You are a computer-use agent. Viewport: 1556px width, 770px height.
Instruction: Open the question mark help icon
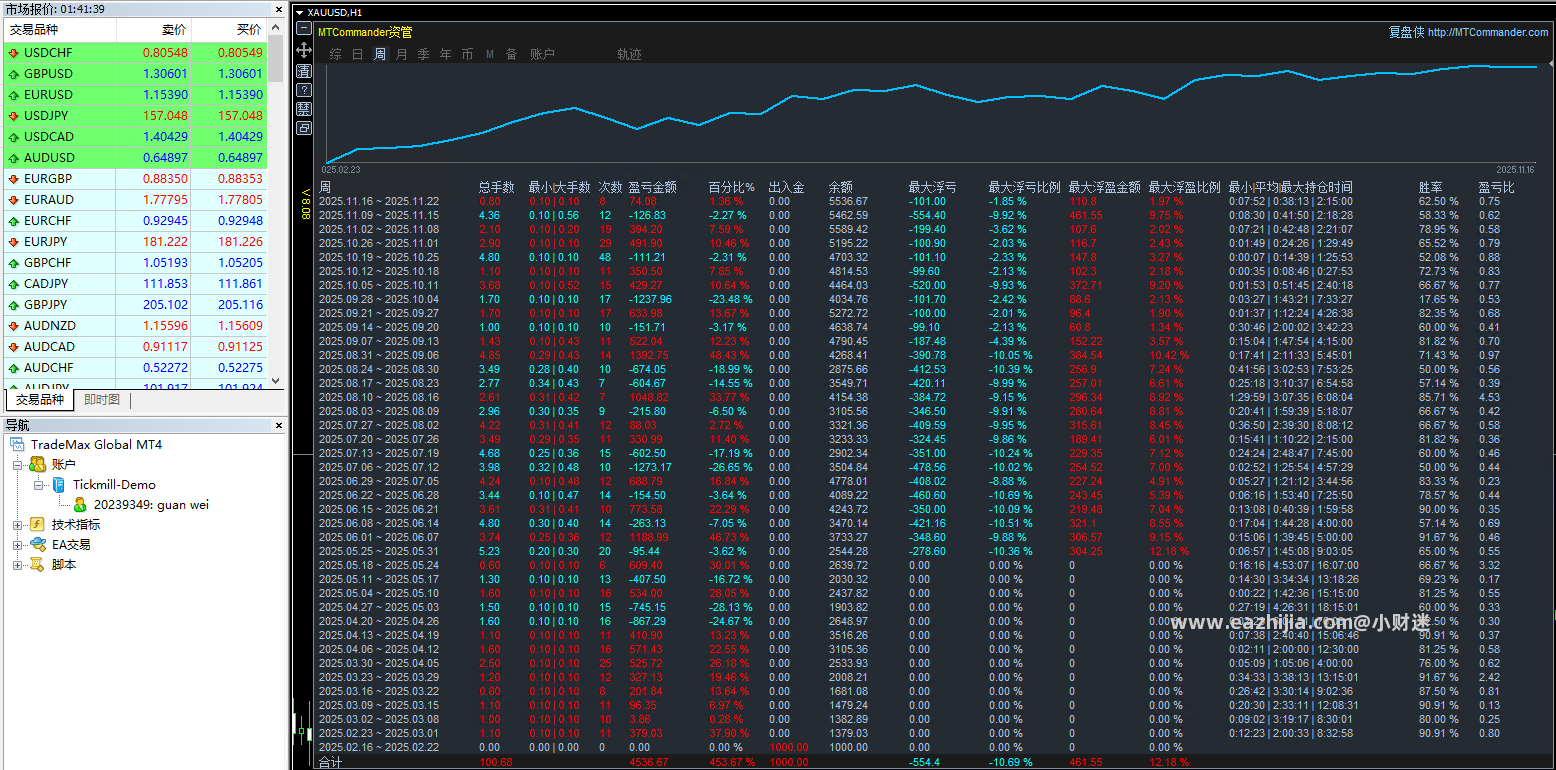[304, 89]
